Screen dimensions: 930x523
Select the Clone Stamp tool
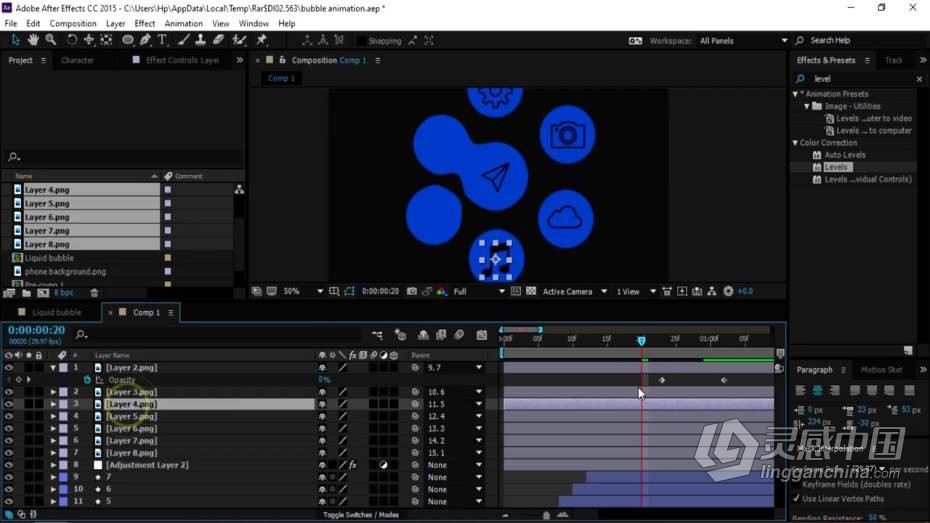tap(200, 40)
